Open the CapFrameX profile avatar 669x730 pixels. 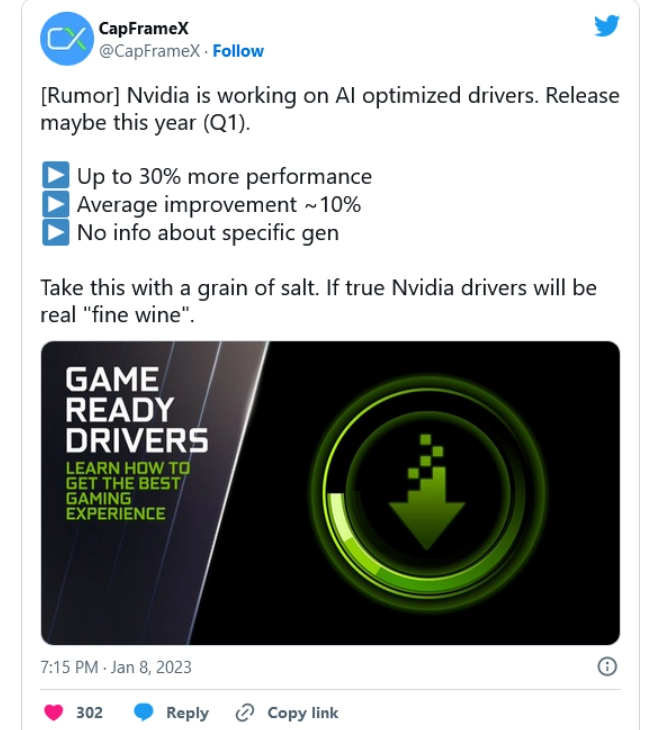[x=67, y=39]
